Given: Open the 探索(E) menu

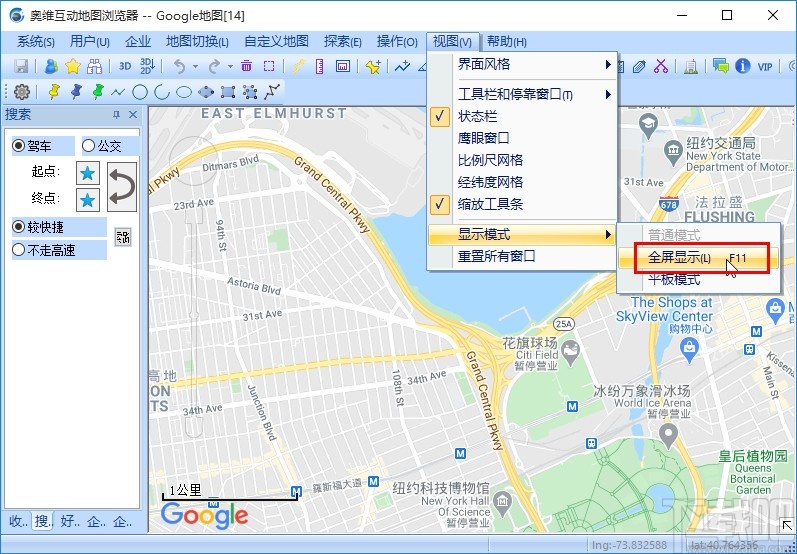Looking at the screenshot, I should tap(343, 42).
